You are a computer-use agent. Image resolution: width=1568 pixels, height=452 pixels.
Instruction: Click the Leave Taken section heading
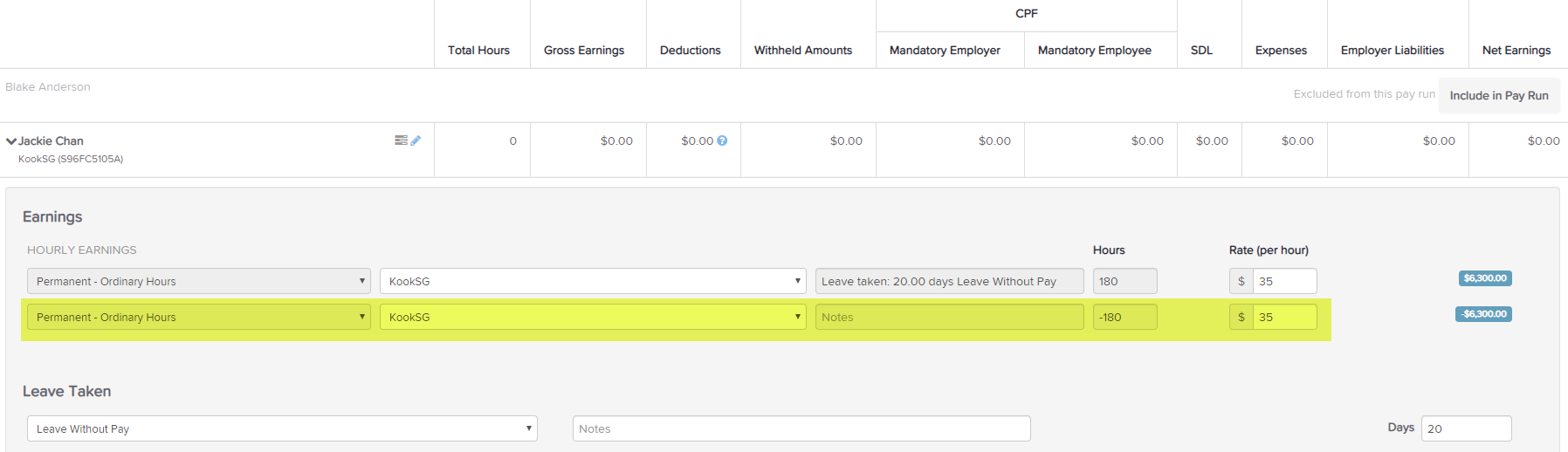67,391
